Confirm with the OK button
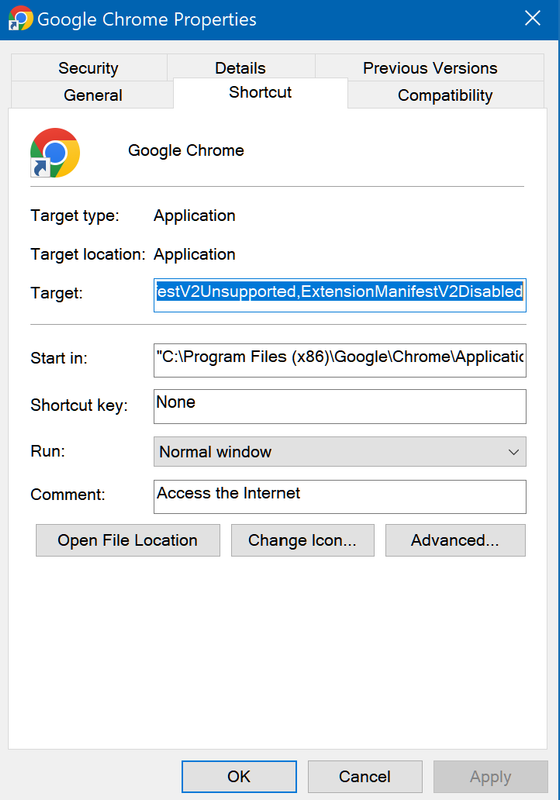The image size is (560, 800). (239, 777)
